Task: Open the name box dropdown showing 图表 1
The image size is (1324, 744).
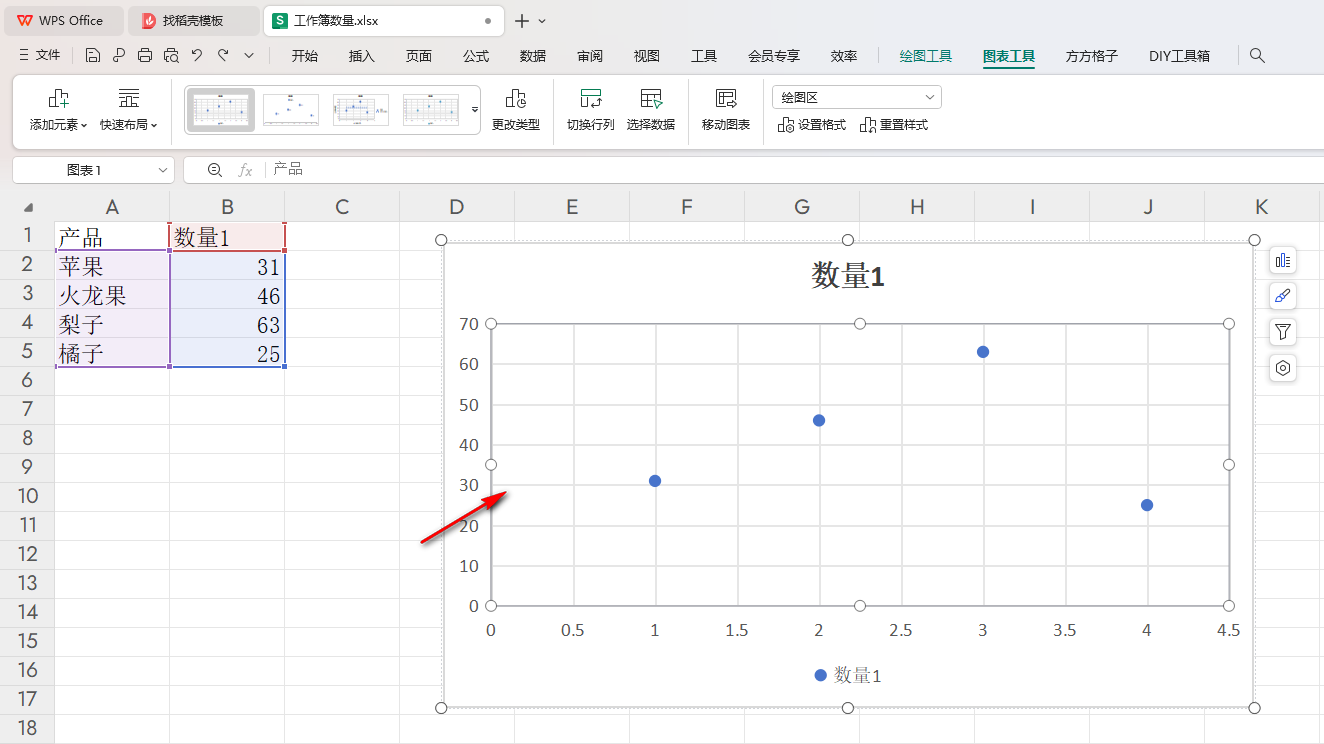Action: [164, 171]
